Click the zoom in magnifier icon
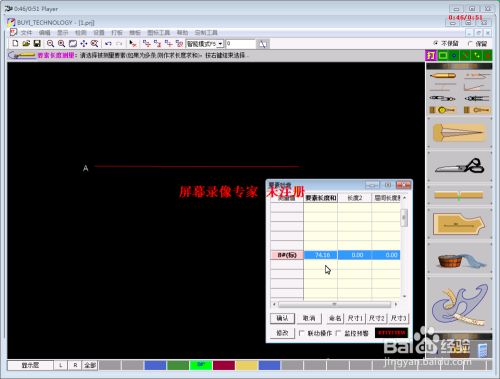Image resolution: width=500 pixels, height=379 pixels. (x=61, y=43)
